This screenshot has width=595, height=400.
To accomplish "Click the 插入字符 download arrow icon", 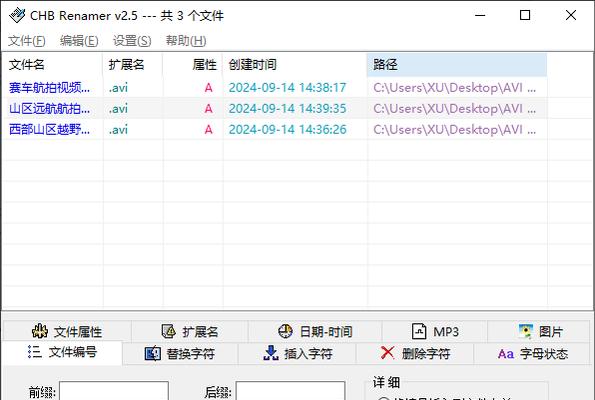I will (271, 353).
